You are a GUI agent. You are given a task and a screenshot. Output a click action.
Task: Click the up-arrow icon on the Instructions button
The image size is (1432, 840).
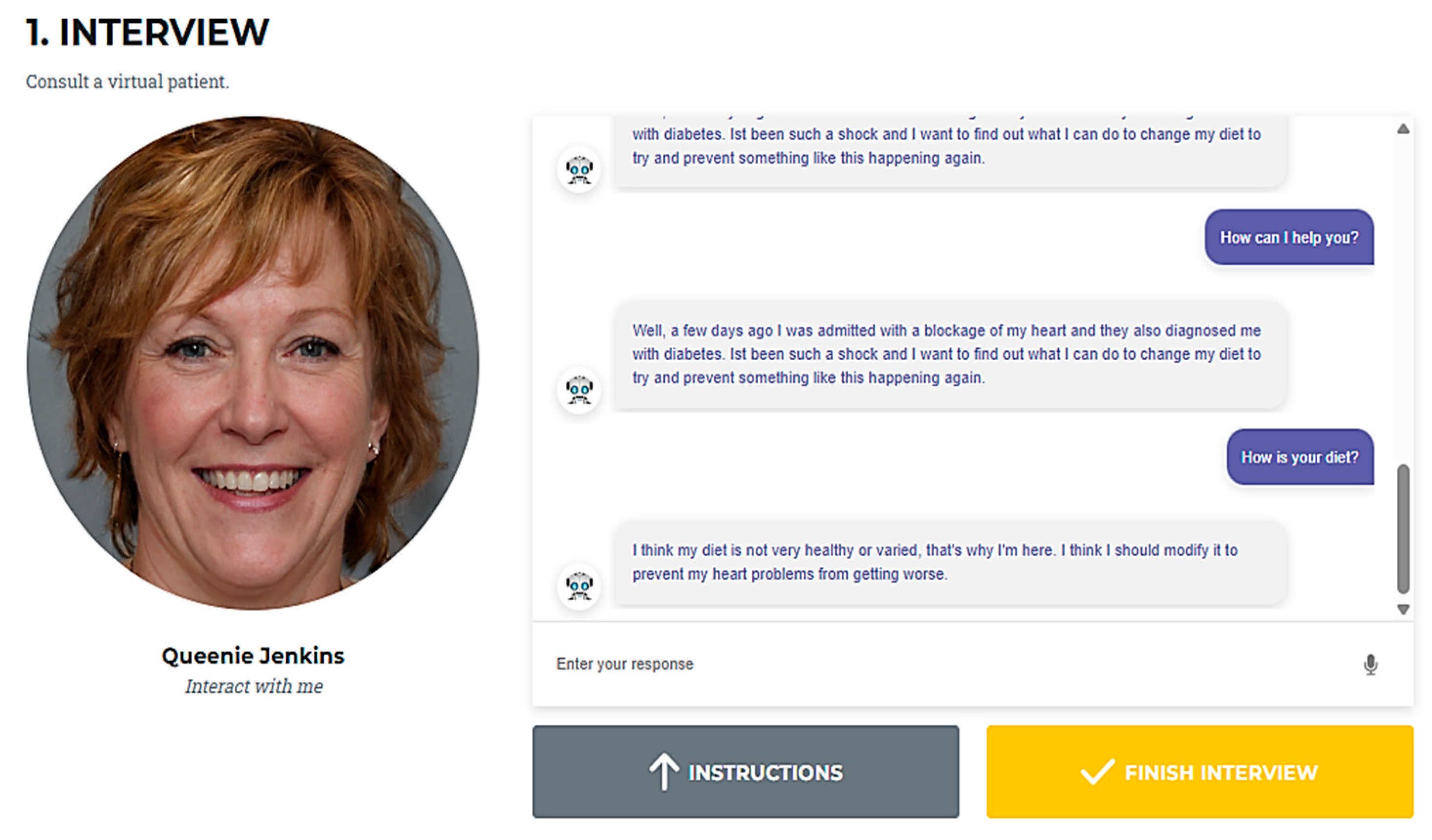pos(663,771)
